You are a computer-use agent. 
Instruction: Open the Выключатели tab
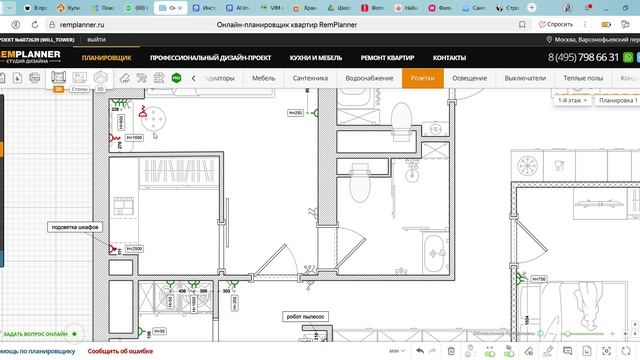(525, 78)
